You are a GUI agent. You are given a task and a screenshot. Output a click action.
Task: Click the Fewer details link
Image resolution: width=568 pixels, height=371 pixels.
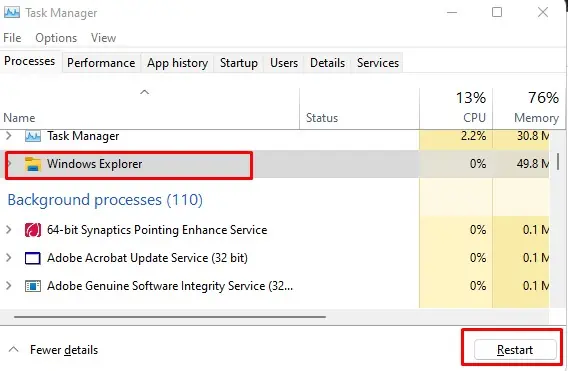point(64,350)
